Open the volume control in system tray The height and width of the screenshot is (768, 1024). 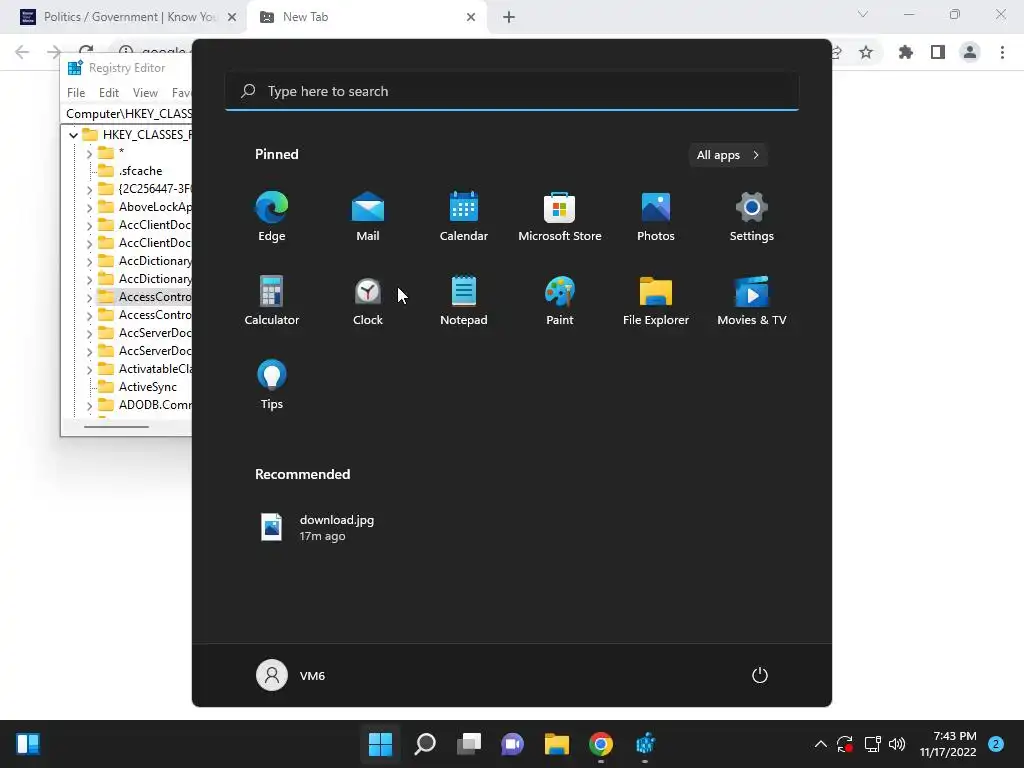(x=897, y=744)
